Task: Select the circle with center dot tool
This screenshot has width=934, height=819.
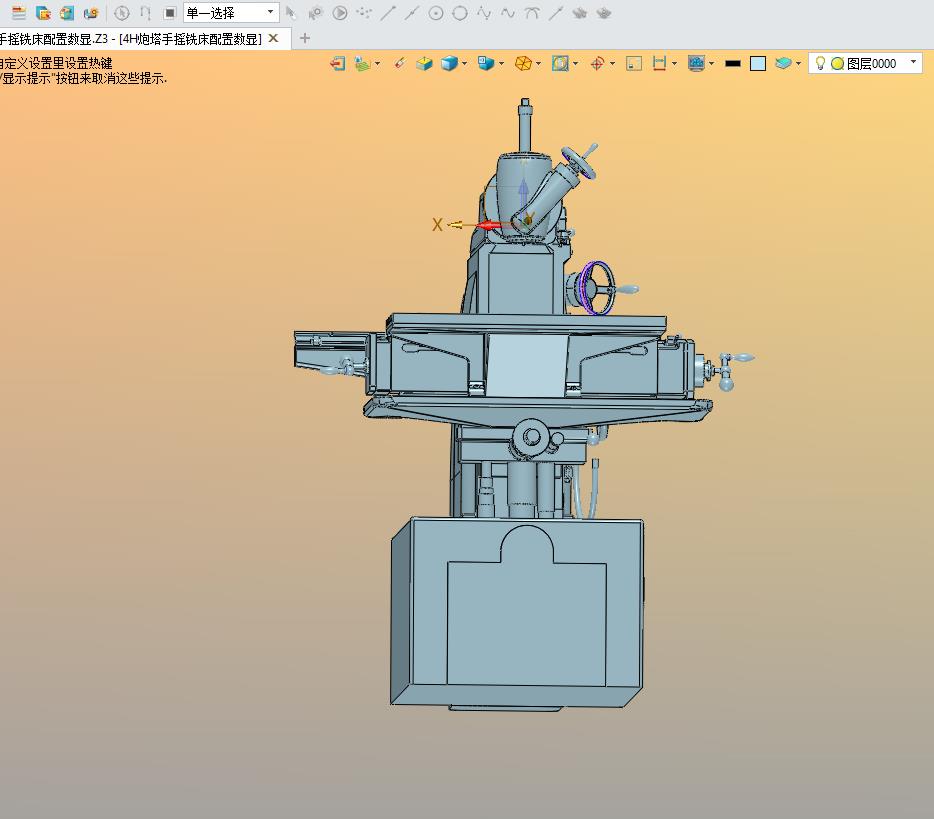Action: click(435, 13)
